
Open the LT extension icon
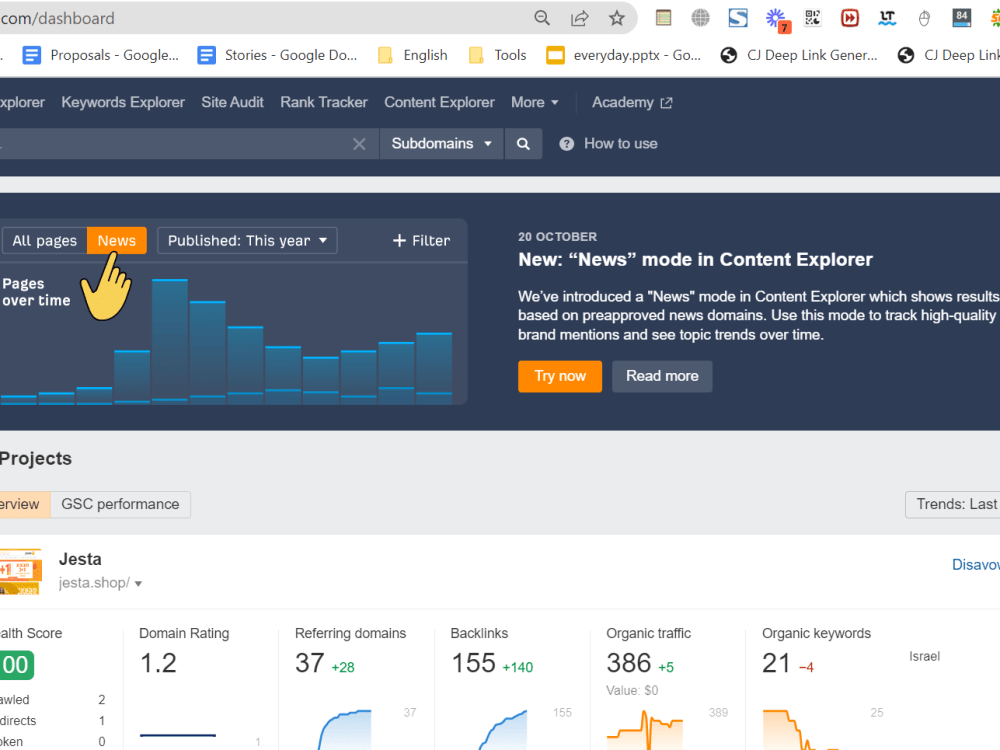tap(886, 18)
